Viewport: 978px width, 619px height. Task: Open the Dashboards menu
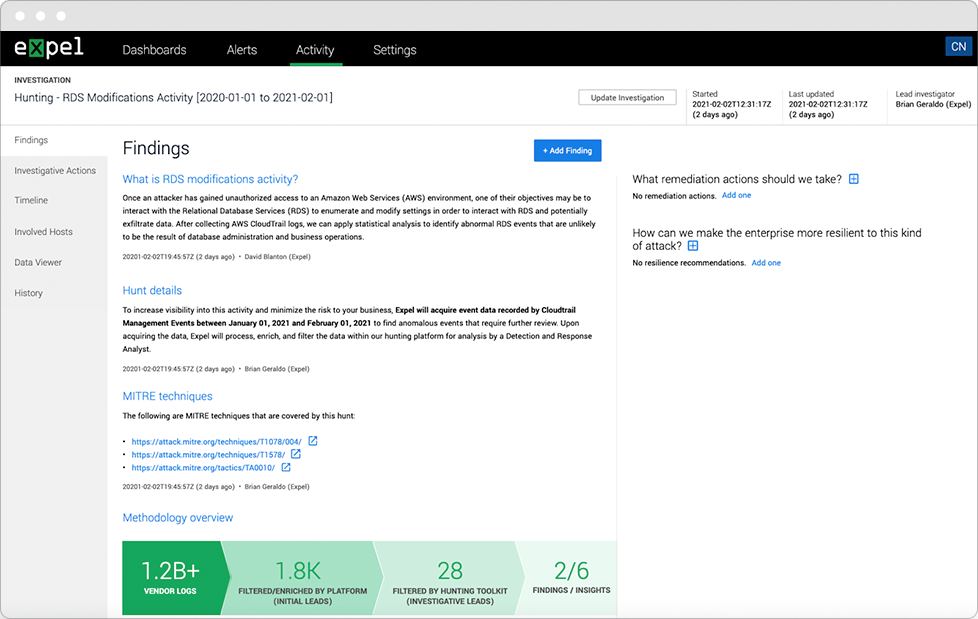pos(154,50)
